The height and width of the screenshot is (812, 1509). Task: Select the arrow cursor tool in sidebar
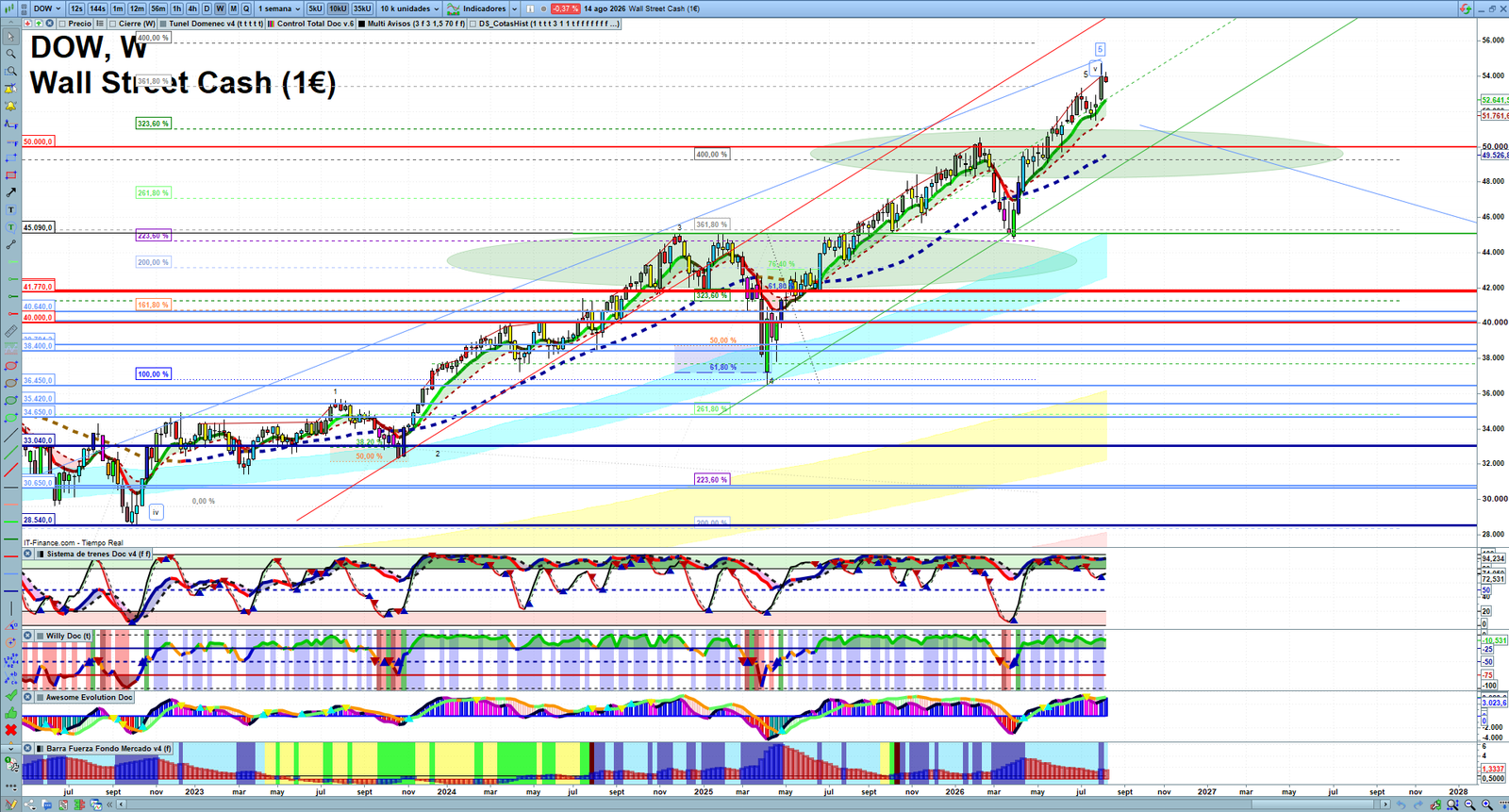point(10,37)
